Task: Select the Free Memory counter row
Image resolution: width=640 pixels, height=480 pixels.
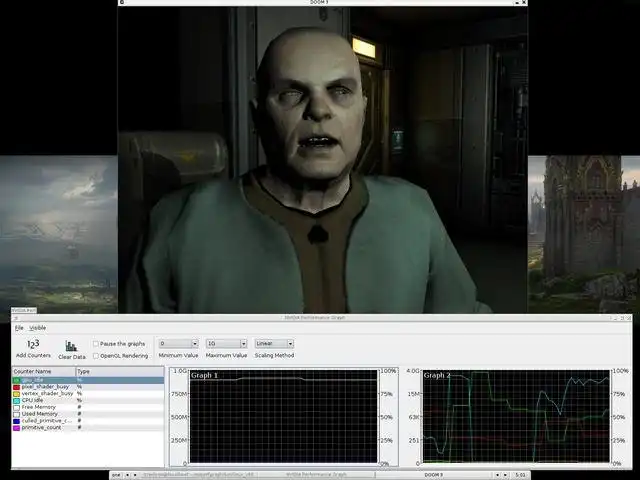Action: pos(88,407)
